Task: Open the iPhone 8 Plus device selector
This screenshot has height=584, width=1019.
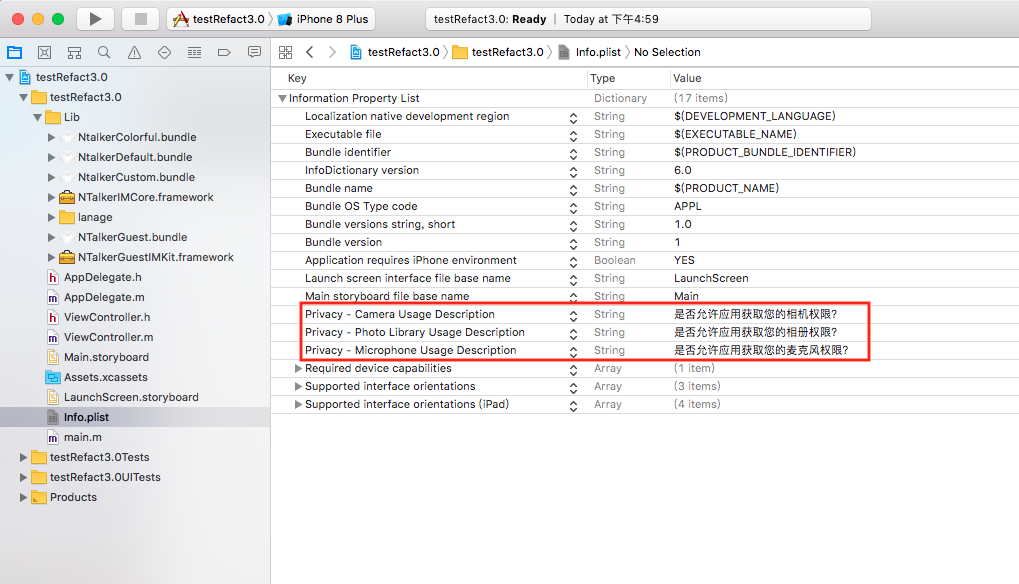Action: point(323,19)
